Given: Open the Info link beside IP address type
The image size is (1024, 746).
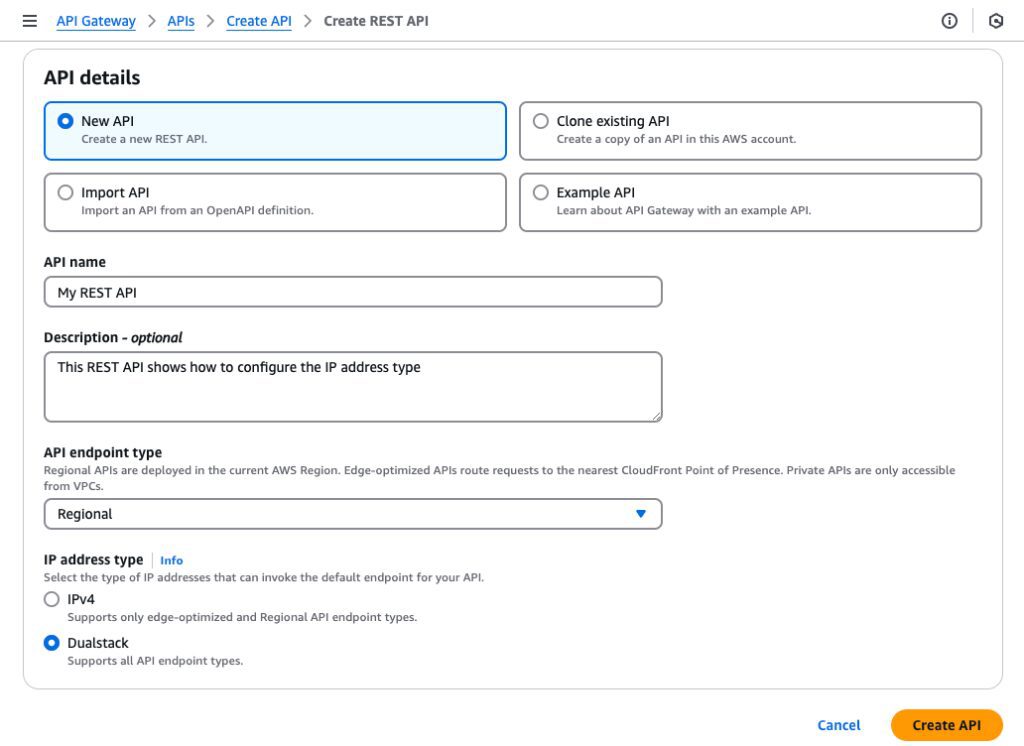Looking at the screenshot, I should tap(170, 560).
